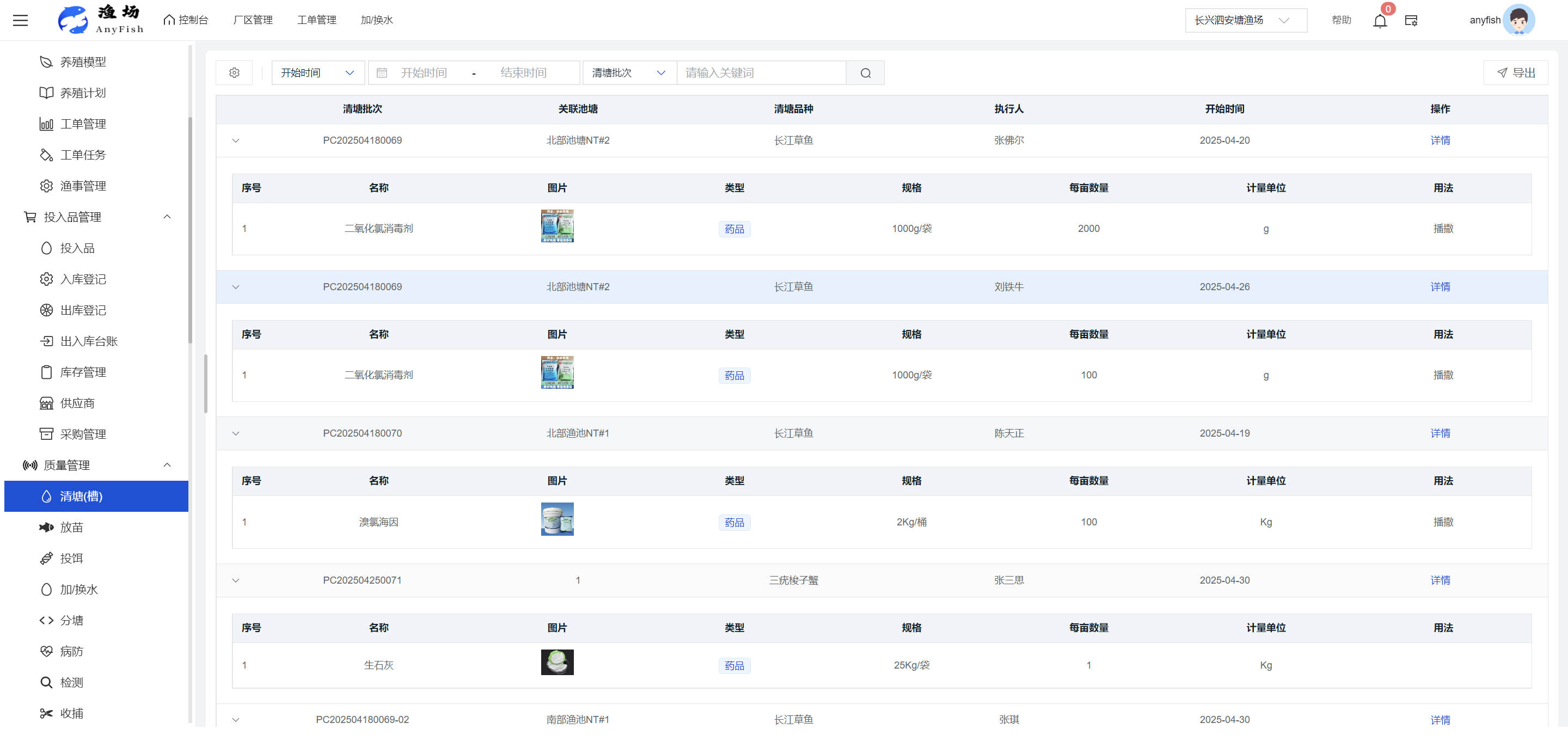This screenshot has width=1568, height=735.
Task: Collapse the 陈天正 row chevron
Action: (x=236, y=433)
